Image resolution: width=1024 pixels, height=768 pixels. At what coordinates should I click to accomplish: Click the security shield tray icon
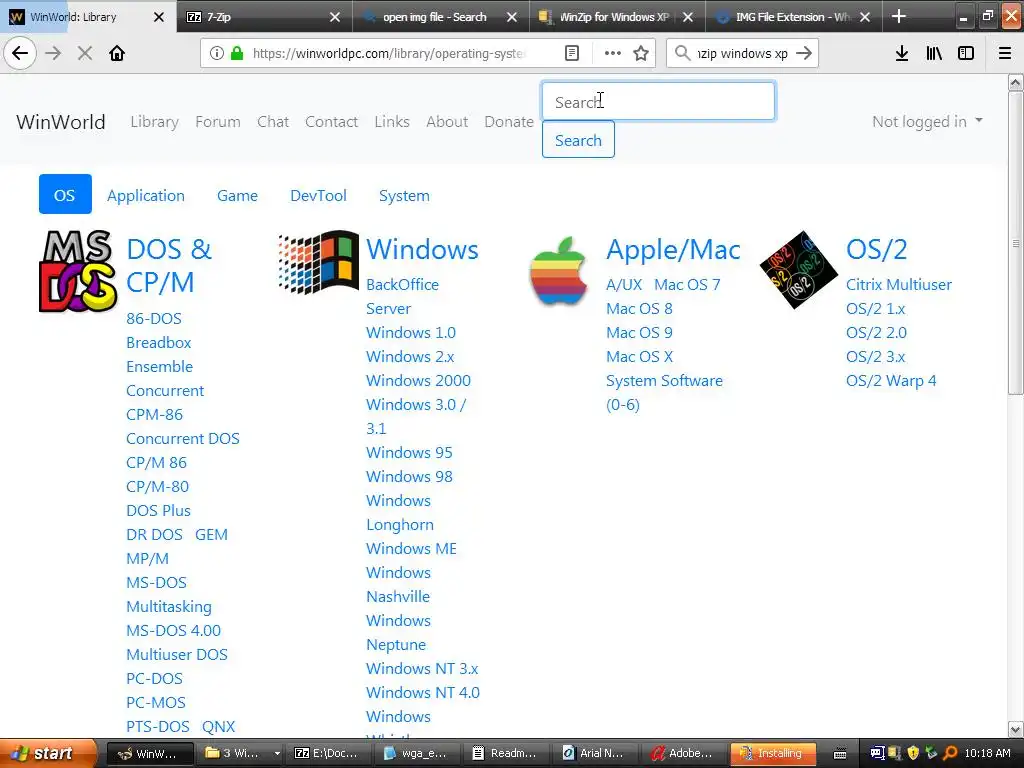tap(913, 753)
